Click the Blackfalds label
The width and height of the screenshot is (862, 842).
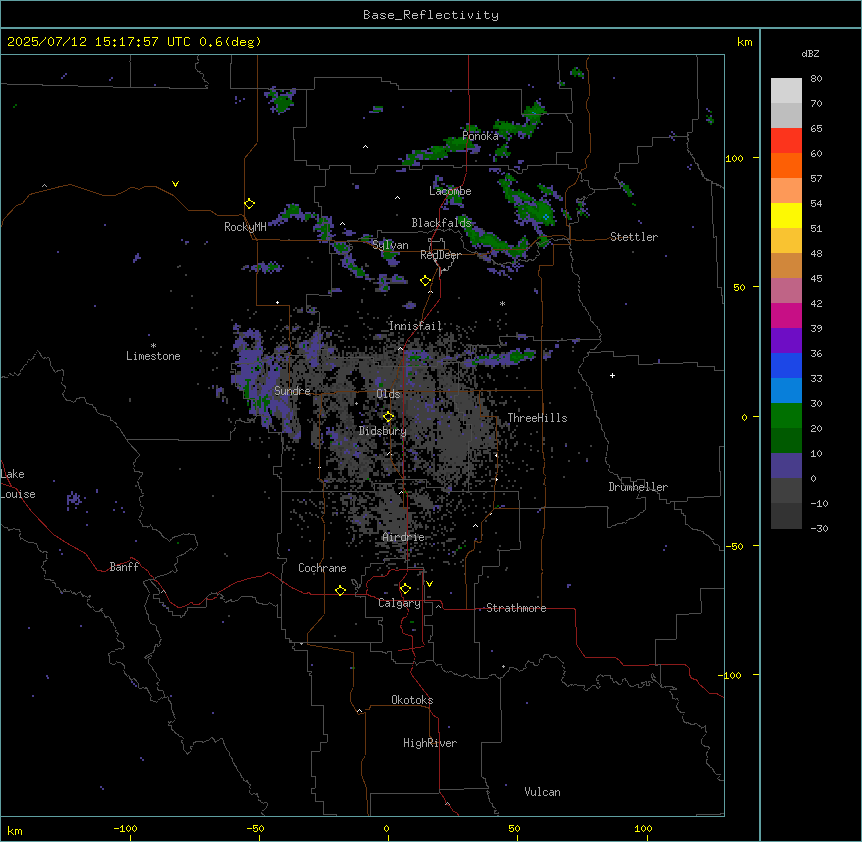click(441, 223)
